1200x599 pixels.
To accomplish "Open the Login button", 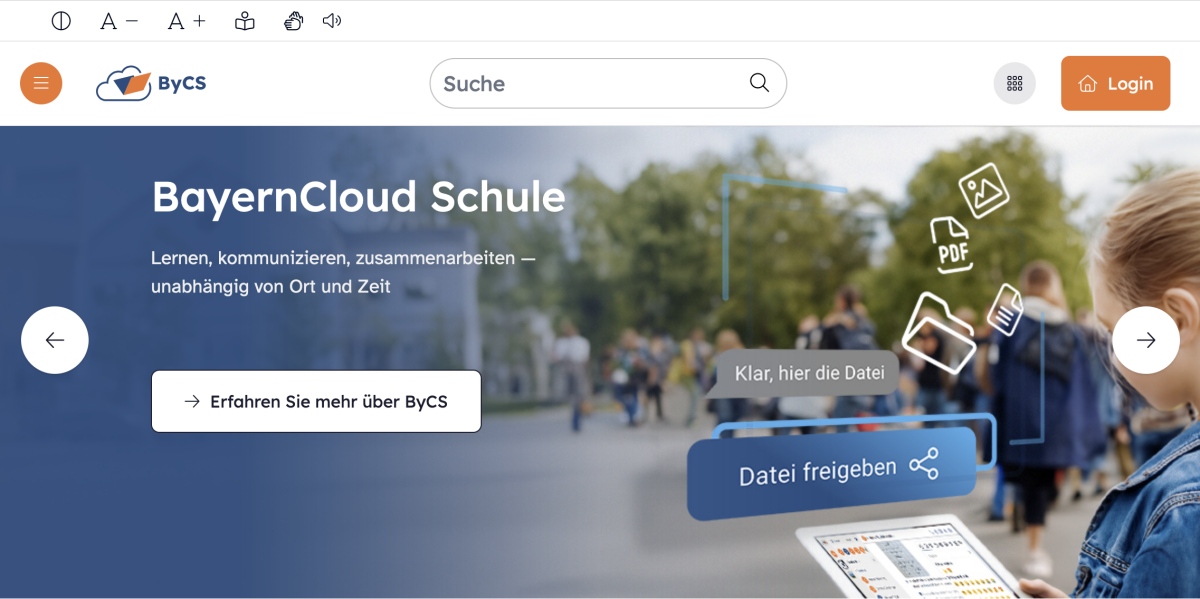I will pyautogui.click(x=1115, y=83).
